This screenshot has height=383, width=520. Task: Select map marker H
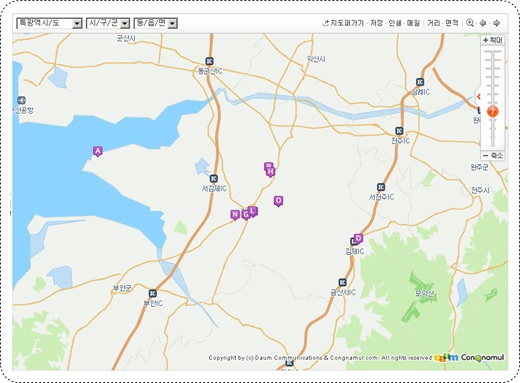tap(271, 172)
